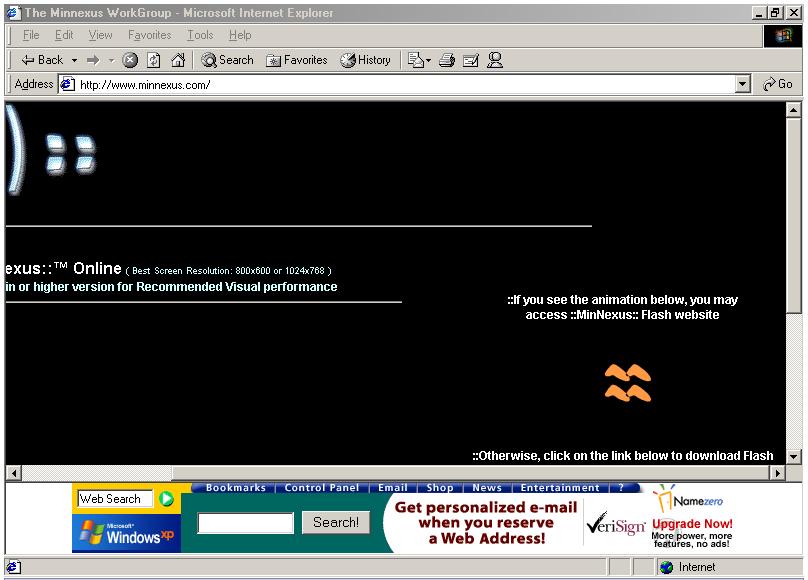Click the status bar page icon
This screenshot has width=808, height=580.
click(13, 567)
